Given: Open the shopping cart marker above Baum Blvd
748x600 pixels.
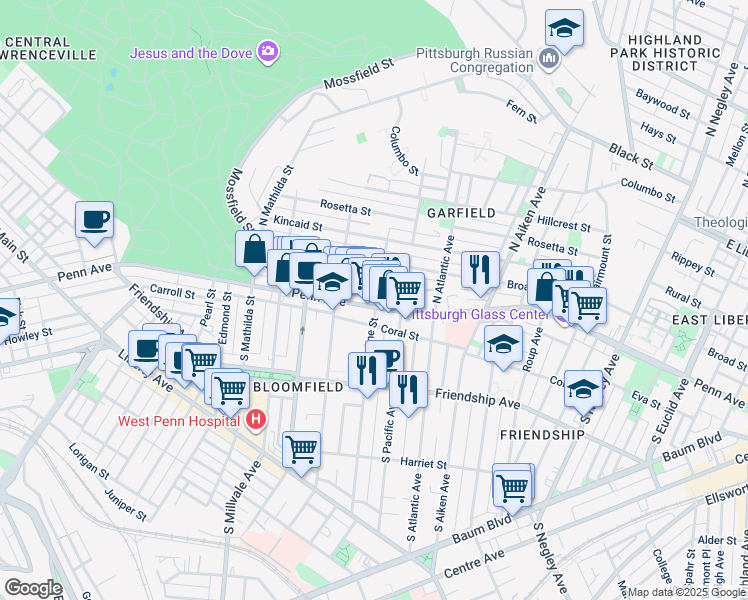Looking at the screenshot, I should [512, 489].
